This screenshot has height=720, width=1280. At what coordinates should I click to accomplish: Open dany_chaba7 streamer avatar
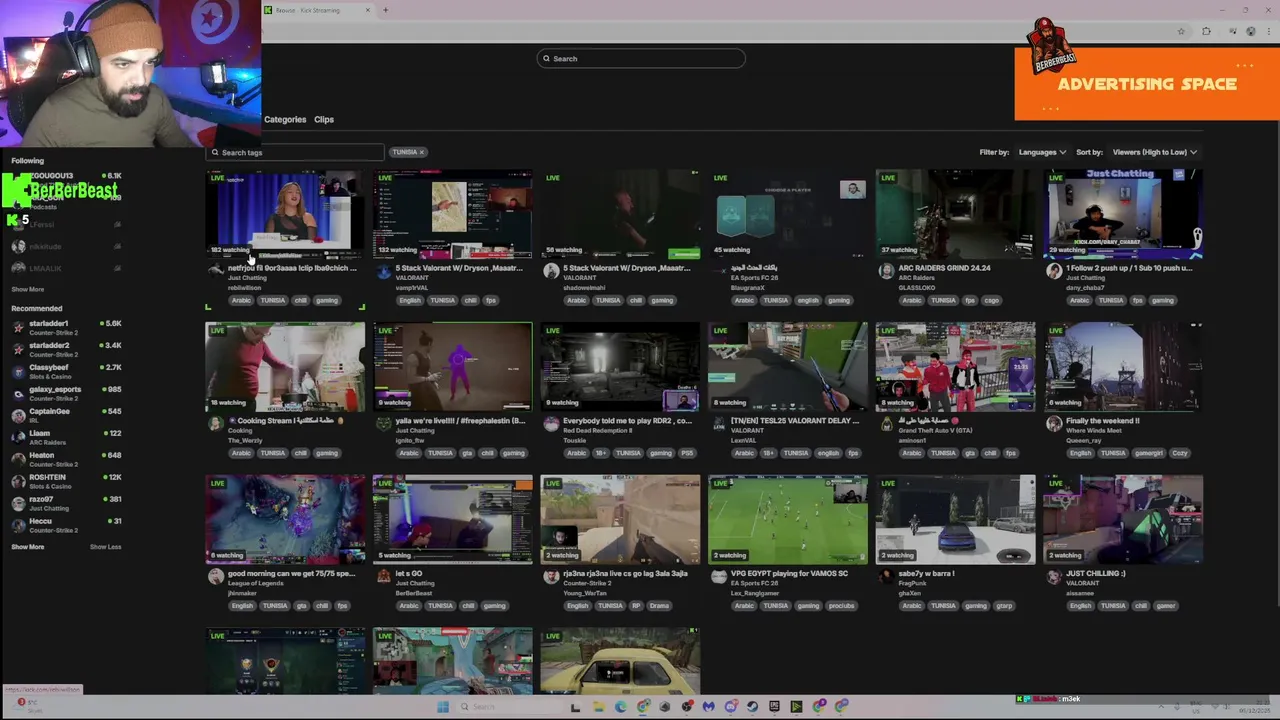point(1054,271)
